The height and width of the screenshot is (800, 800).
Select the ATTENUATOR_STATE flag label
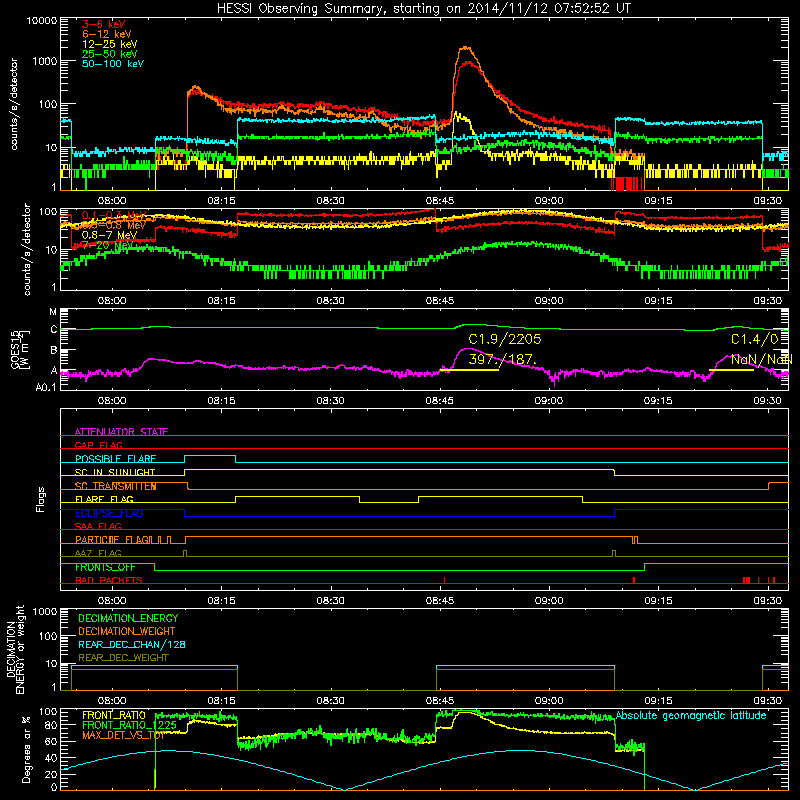click(121, 432)
